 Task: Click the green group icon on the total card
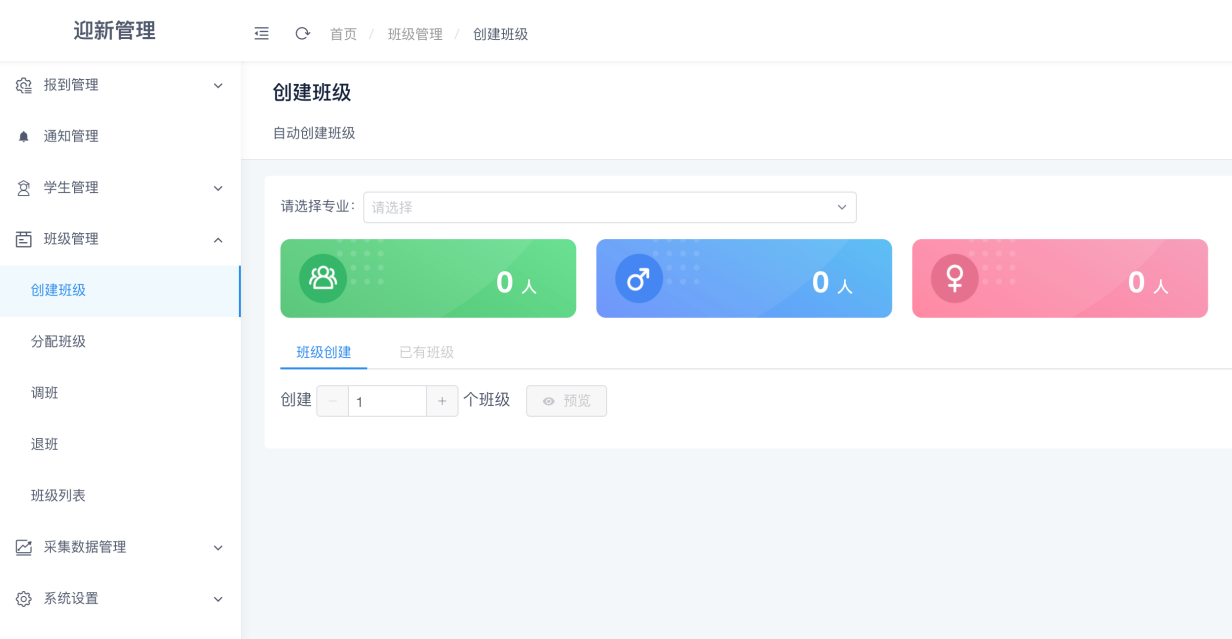[x=323, y=278]
